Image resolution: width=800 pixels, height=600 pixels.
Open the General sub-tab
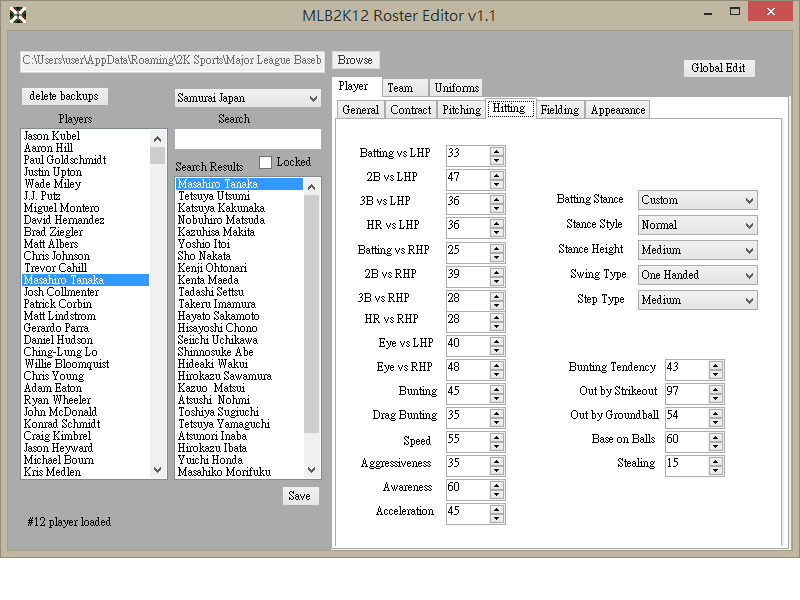tap(361, 110)
